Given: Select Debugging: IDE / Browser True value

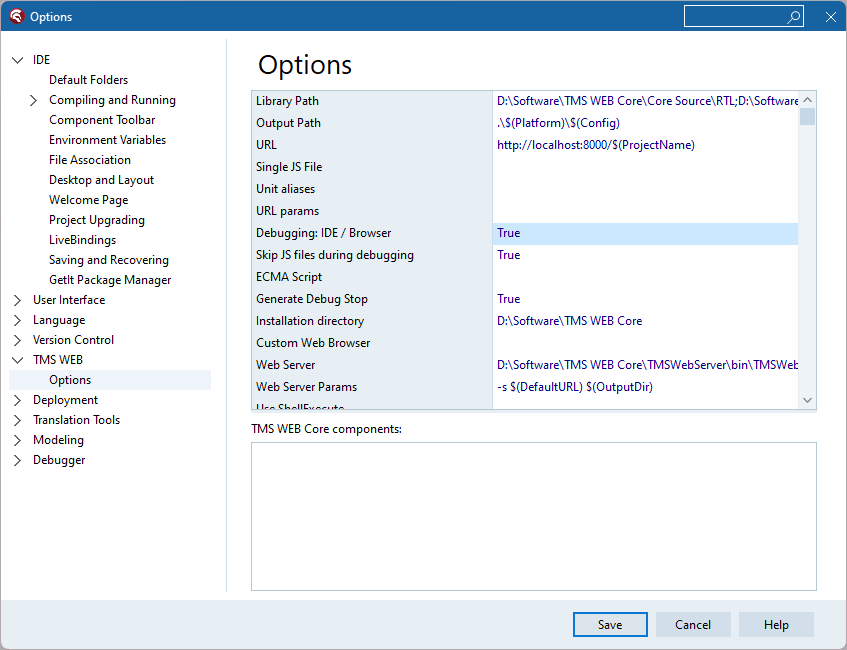Looking at the screenshot, I should (x=645, y=233).
